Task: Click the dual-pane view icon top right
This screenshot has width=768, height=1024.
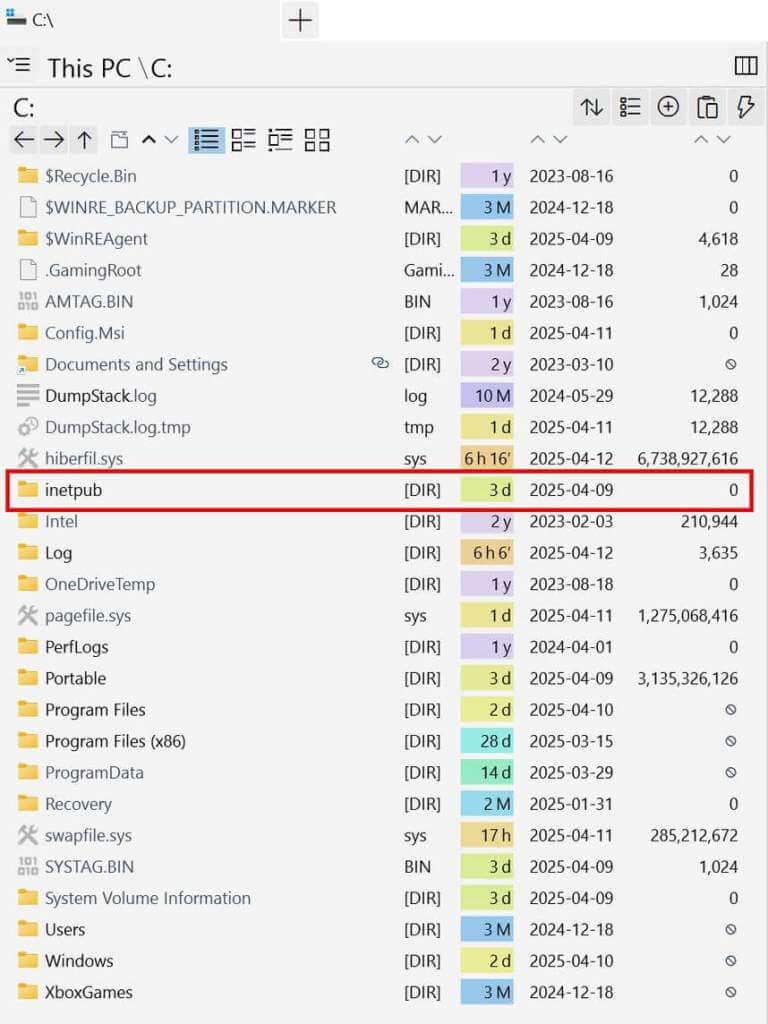Action: pyautogui.click(x=746, y=66)
